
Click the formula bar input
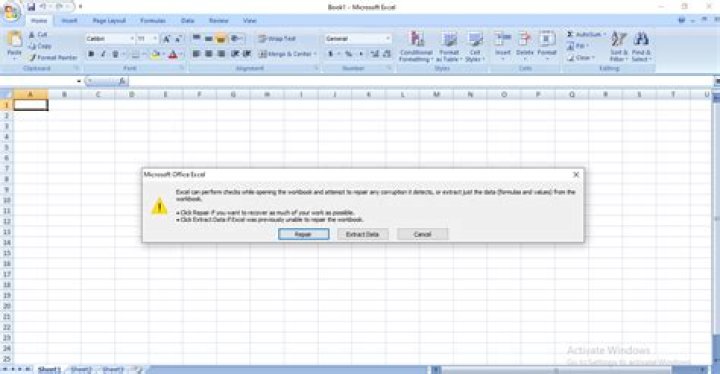(420, 81)
